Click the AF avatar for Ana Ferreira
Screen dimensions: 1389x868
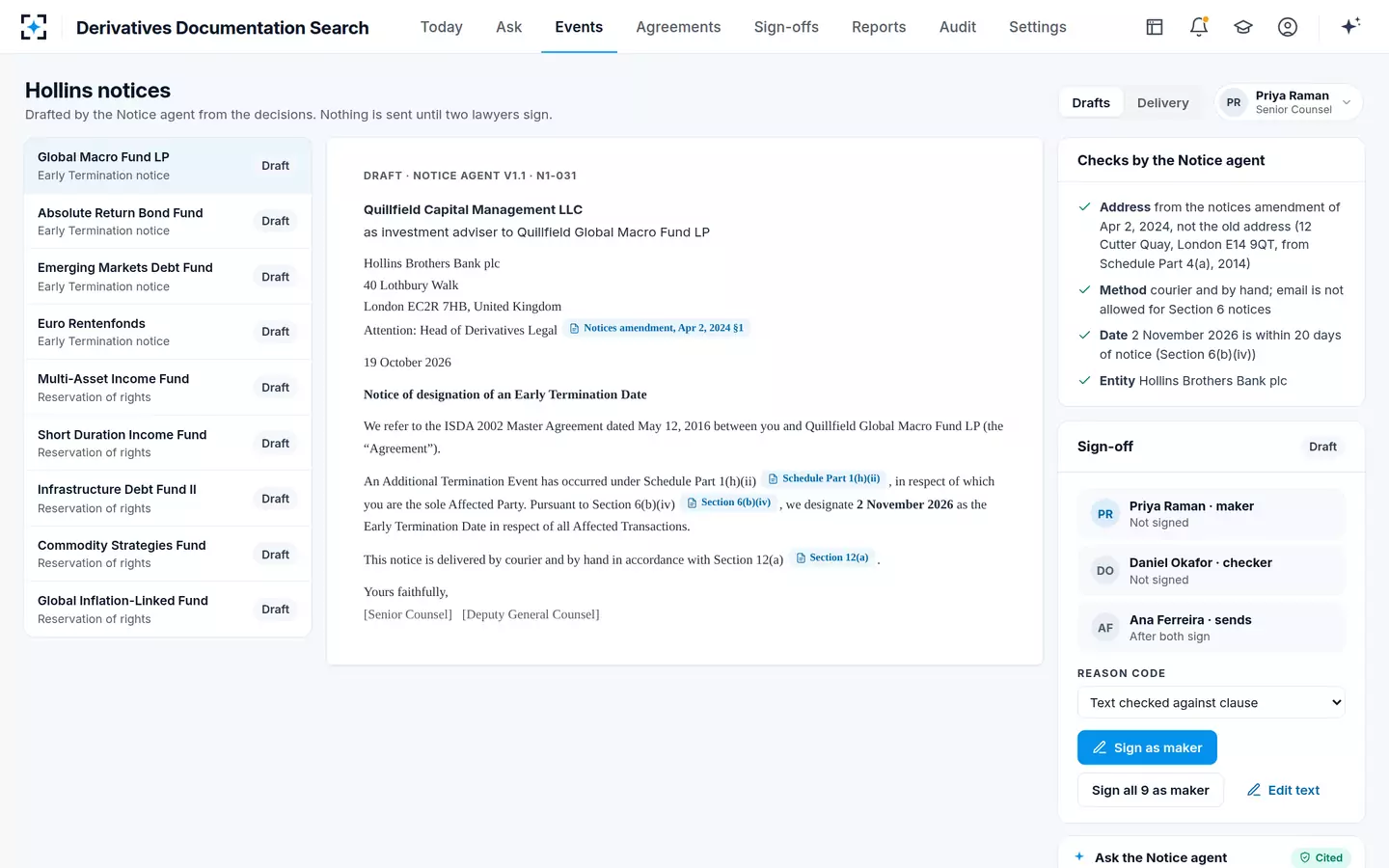(1105, 628)
